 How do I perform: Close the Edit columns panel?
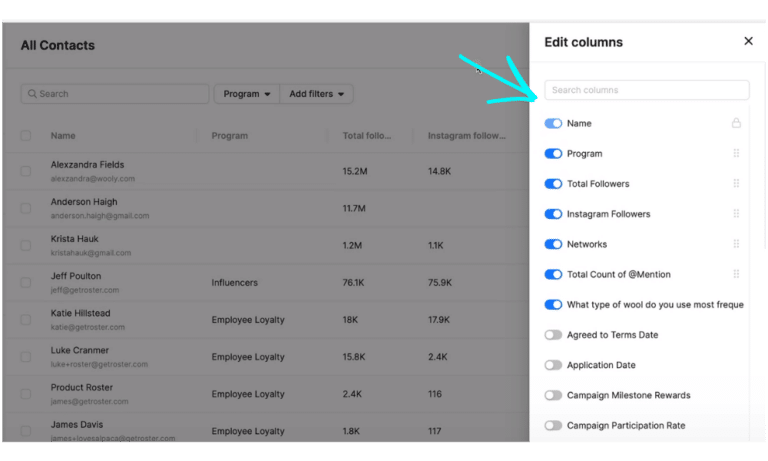(x=748, y=42)
